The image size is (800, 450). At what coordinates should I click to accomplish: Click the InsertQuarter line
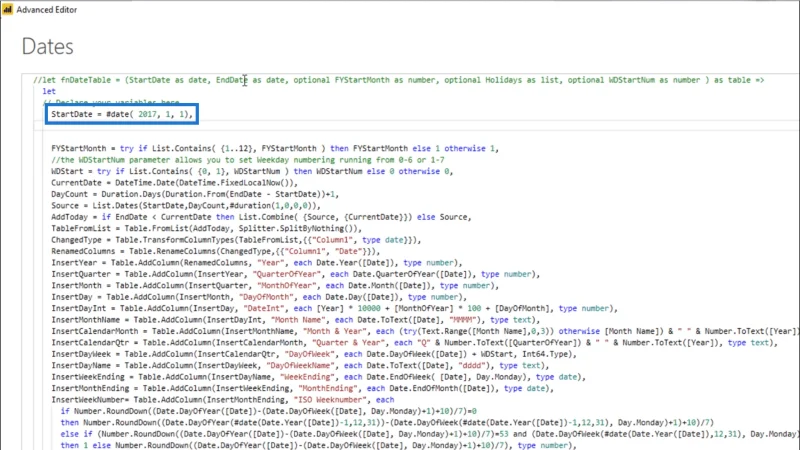point(295,274)
